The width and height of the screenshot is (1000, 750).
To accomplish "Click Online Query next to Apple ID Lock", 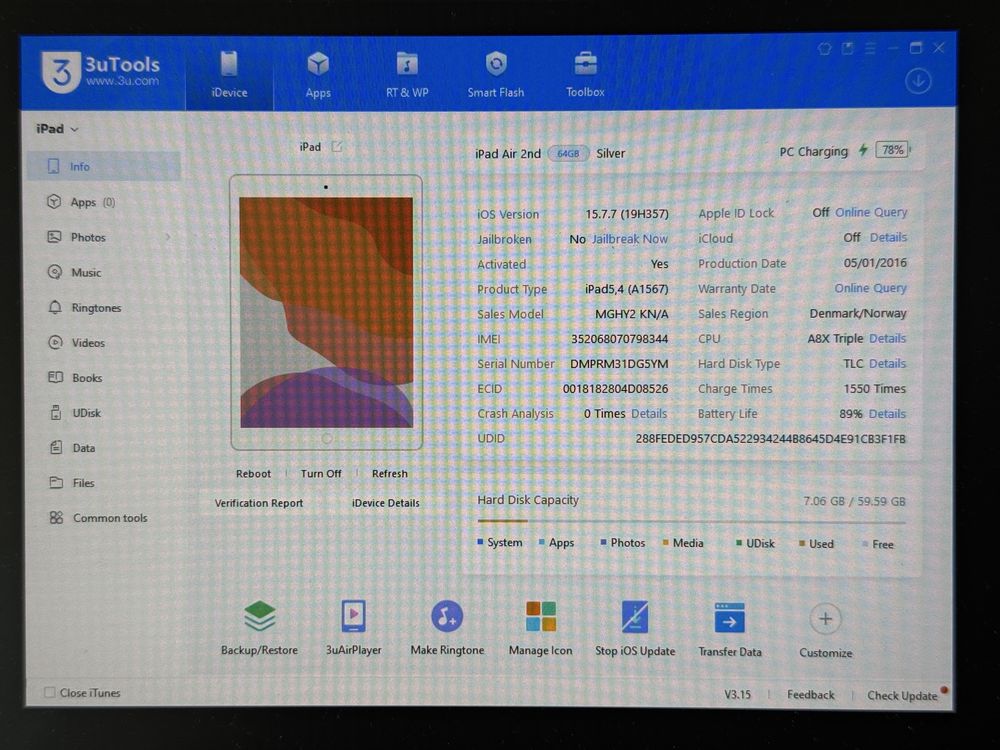I will pos(871,212).
